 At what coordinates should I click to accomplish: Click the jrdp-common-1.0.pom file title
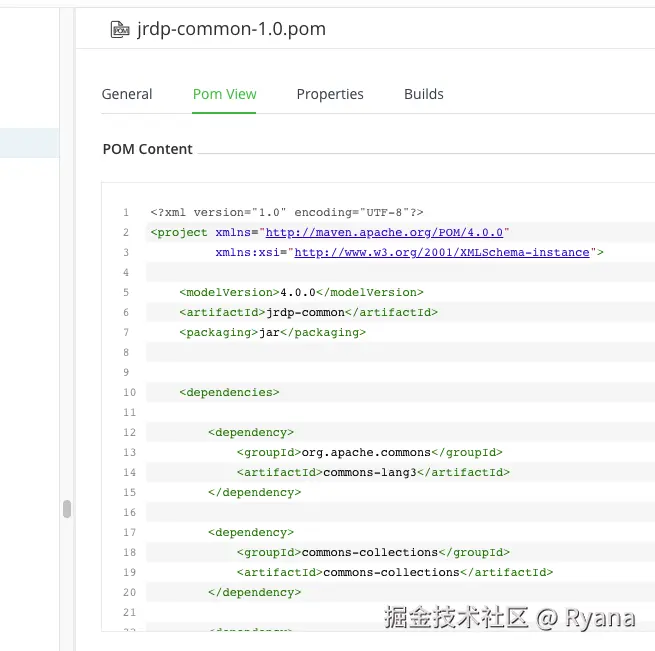(x=231, y=30)
